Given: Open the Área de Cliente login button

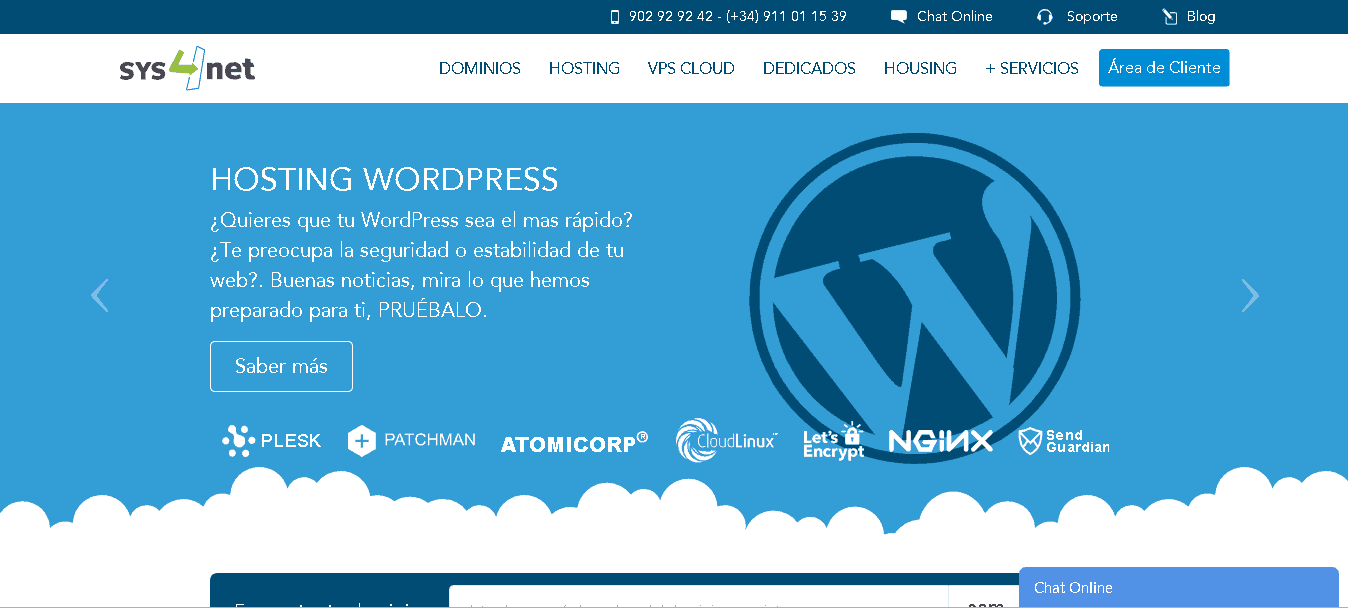Looking at the screenshot, I should 1164,68.
